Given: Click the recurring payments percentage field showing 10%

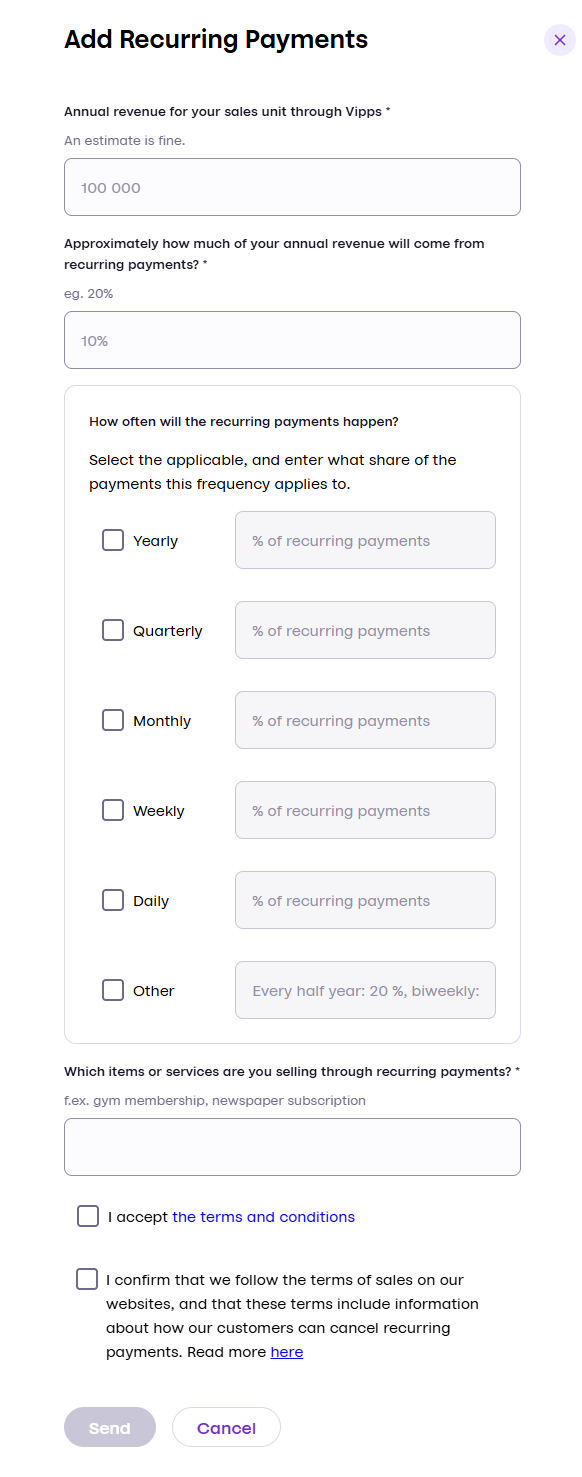Looking at the screenshot, I should pyautogui.click(x=292, y=339).
